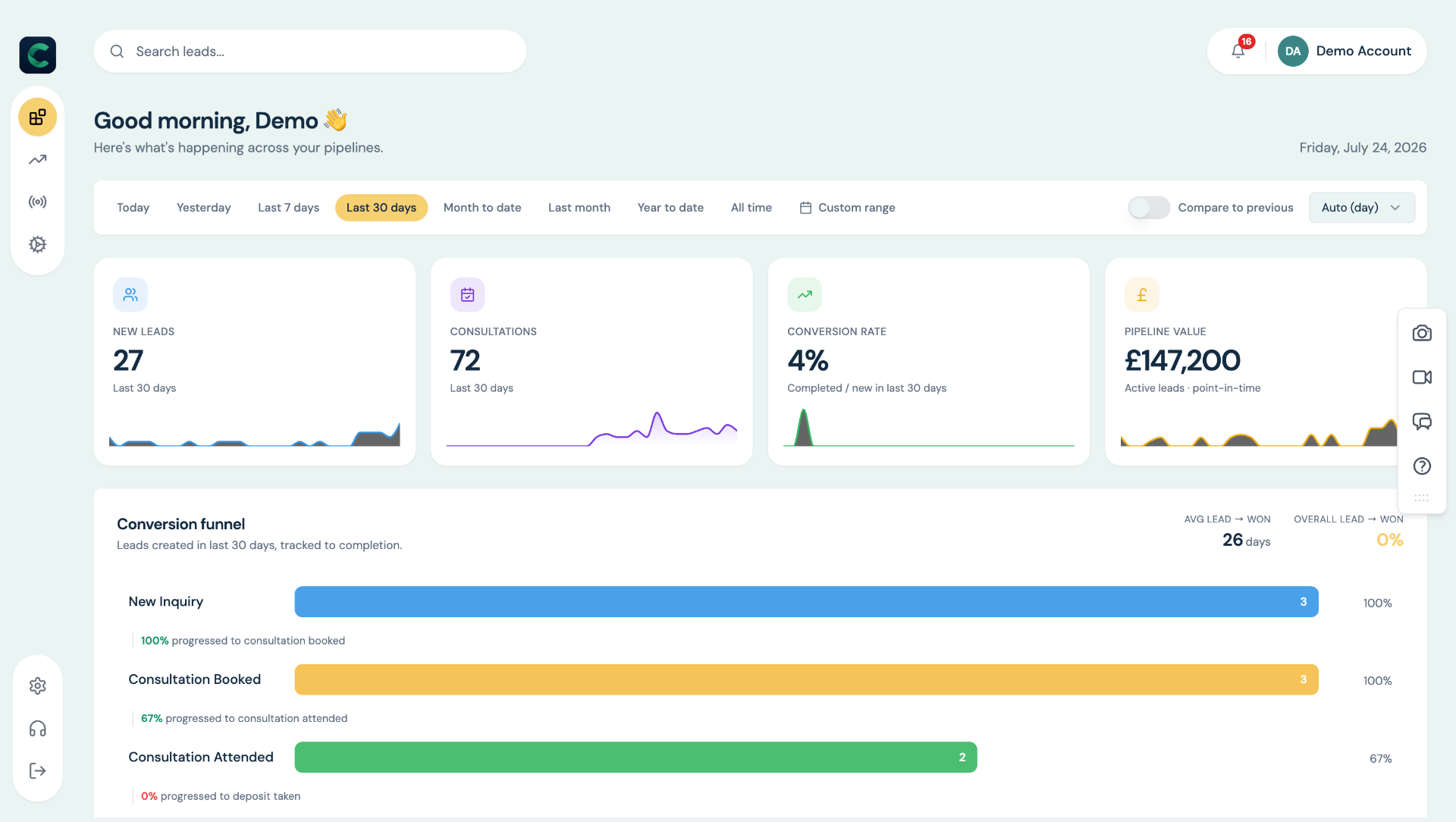Viewport: 1456px width, 822px height.
Task: Open the cog automation sidebar icon
Action: pos(38,244)
